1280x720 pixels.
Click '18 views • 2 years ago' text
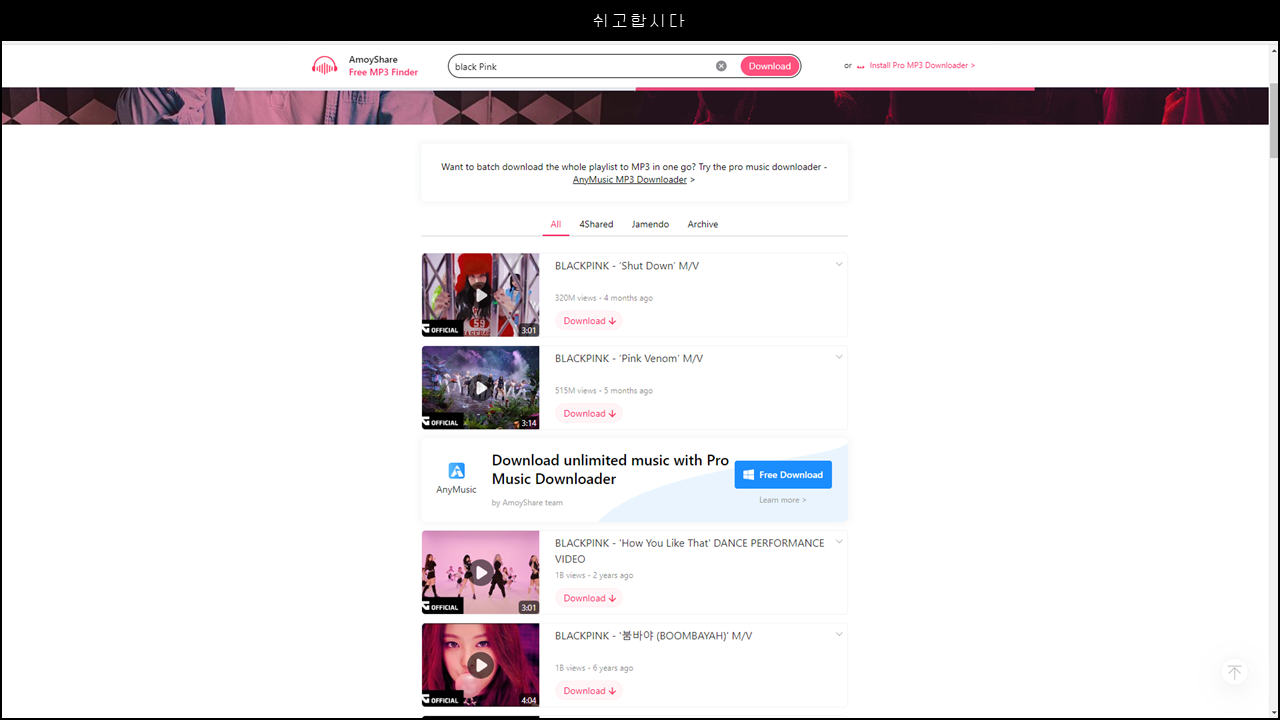click(x=594, y=576)
